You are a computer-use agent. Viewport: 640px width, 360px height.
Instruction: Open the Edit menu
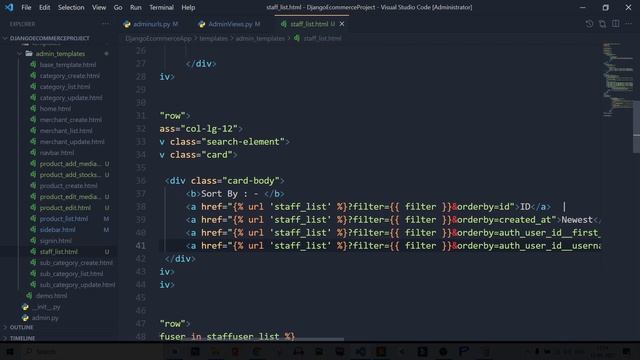[x=44, y=7]
